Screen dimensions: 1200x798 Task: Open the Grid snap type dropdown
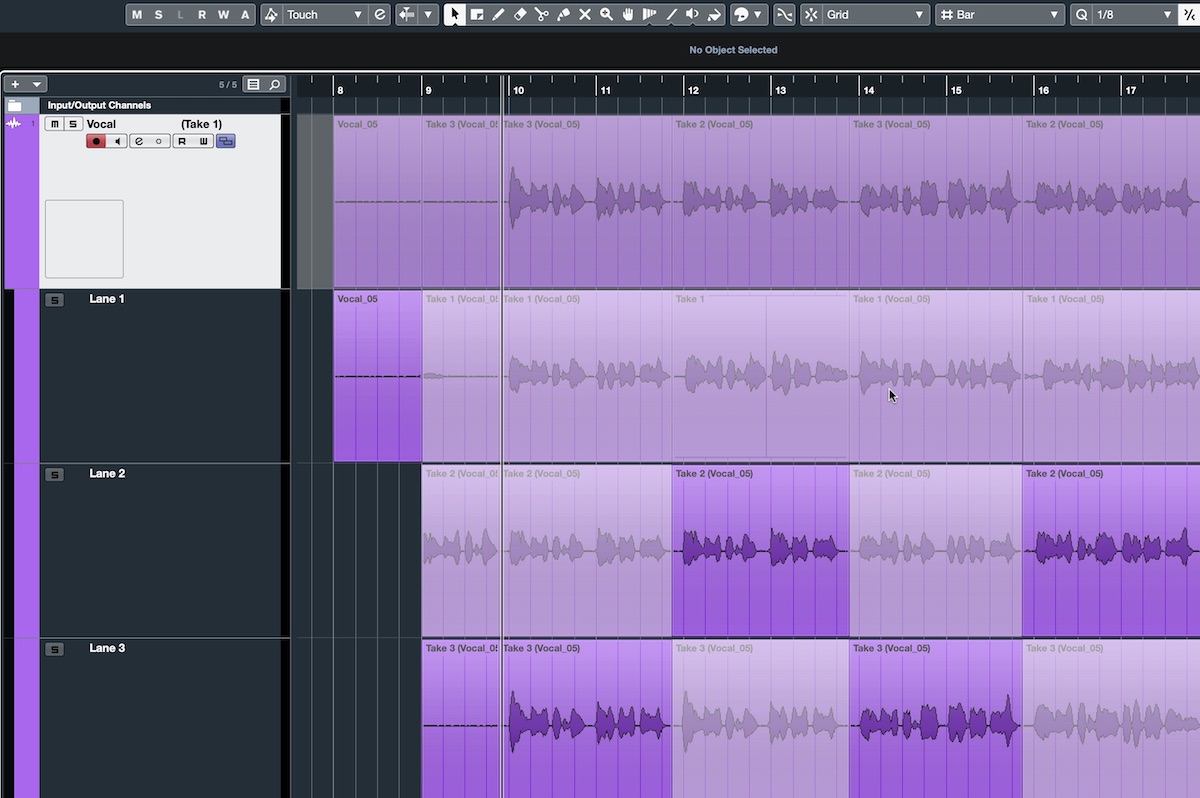(x=876, y=15)
